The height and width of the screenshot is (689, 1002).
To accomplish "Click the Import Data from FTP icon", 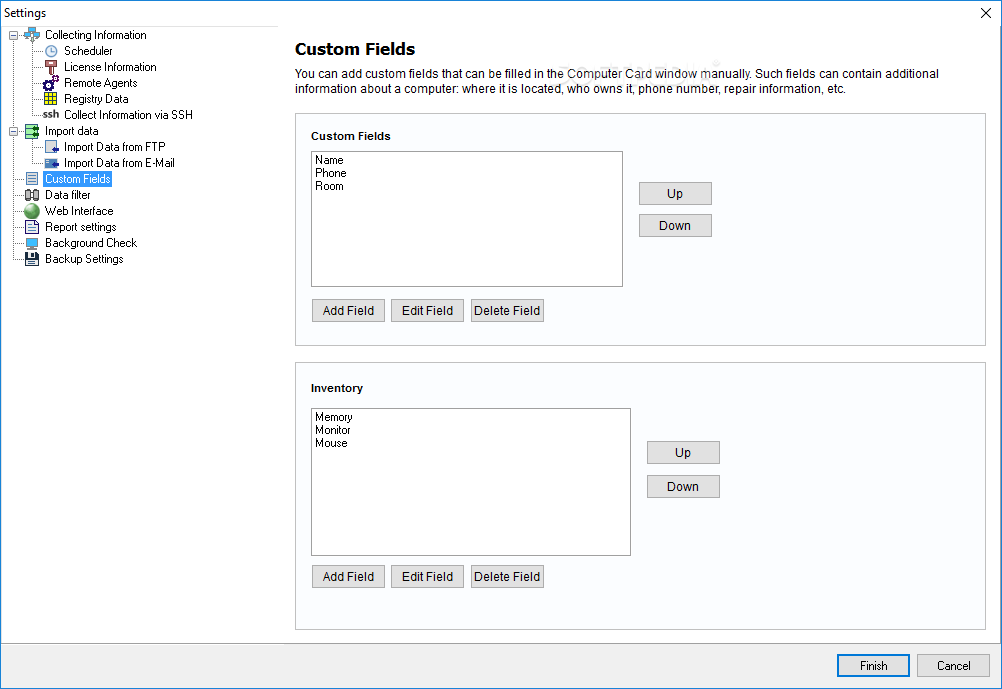I will [51, 147].
